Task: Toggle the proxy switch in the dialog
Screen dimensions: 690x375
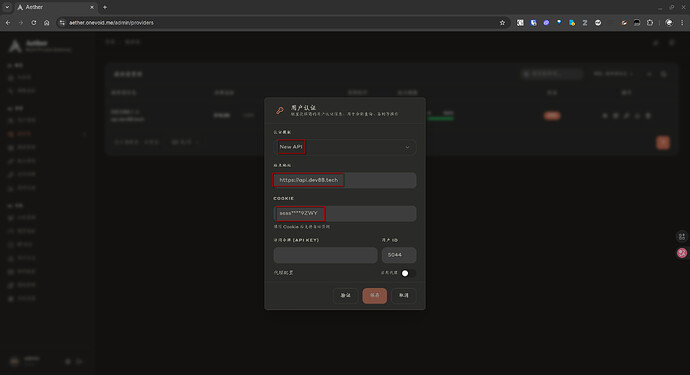Action: (408, 273)
